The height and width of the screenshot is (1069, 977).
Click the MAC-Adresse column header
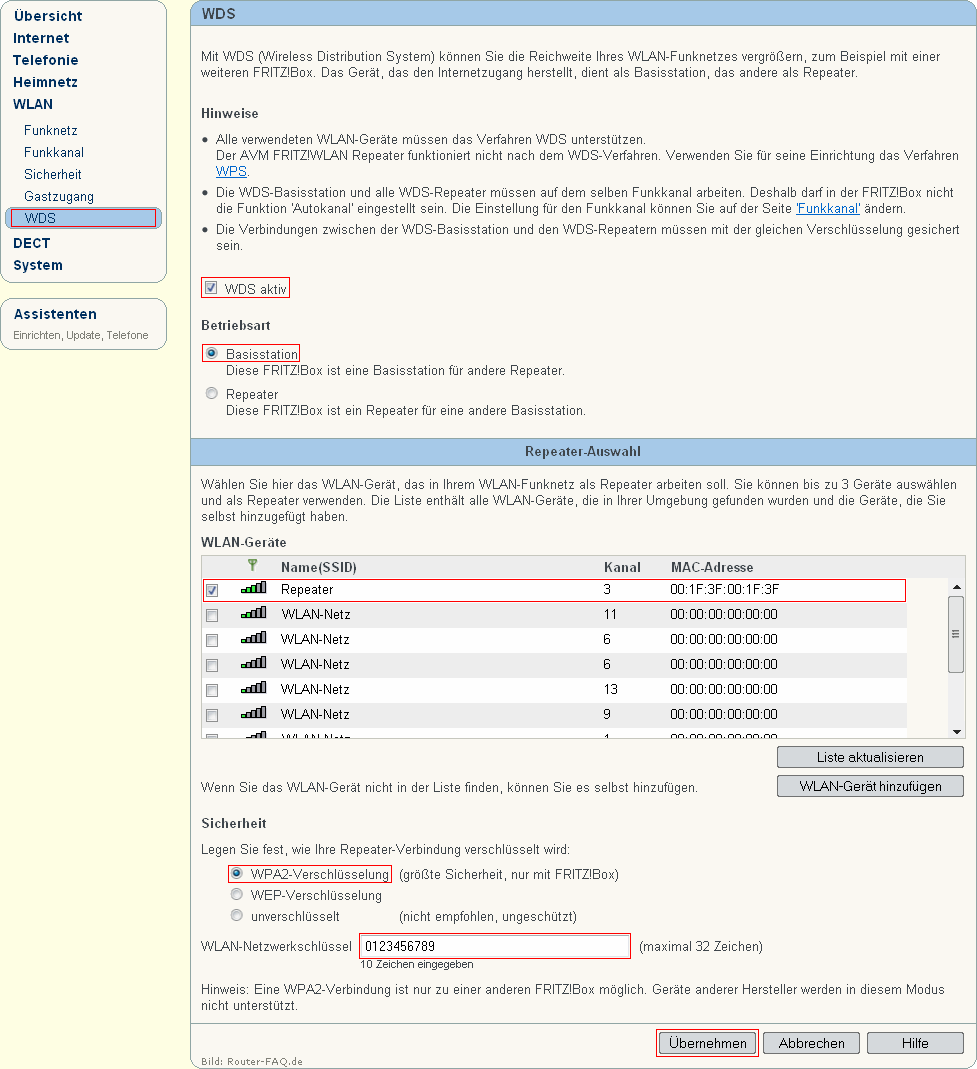tap(712, 567)
